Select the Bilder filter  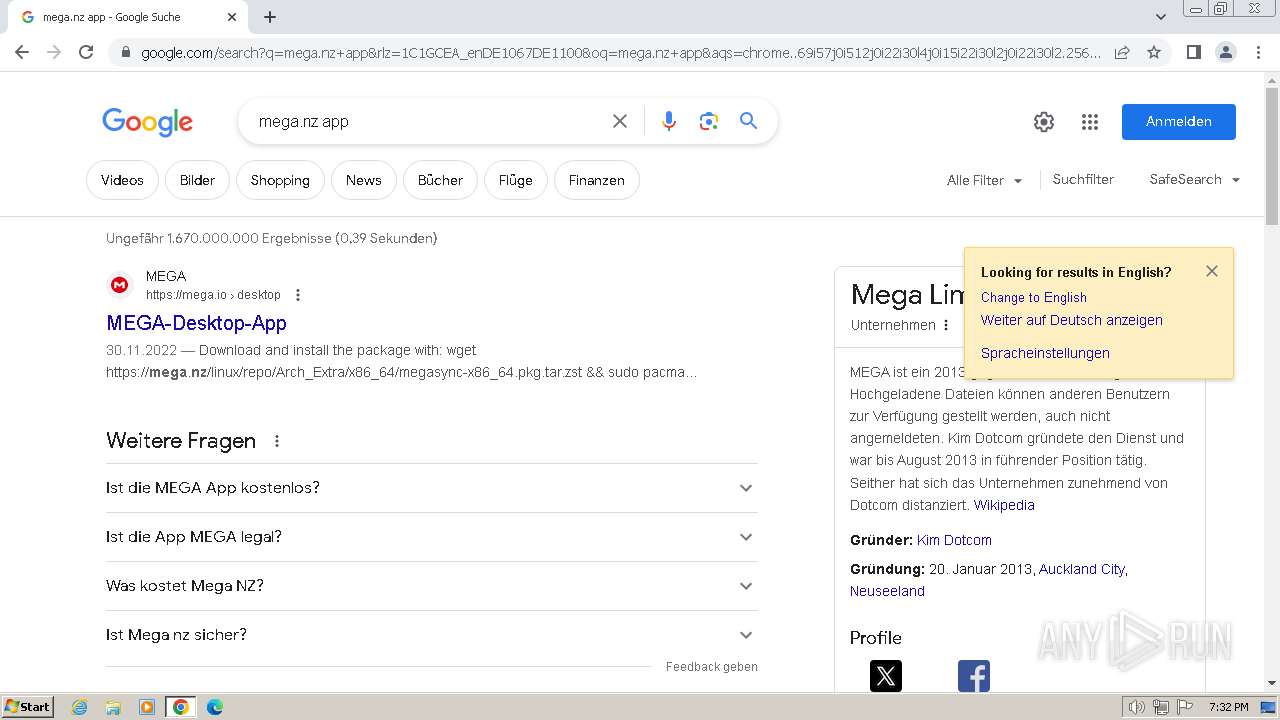[x=197, y=180]
